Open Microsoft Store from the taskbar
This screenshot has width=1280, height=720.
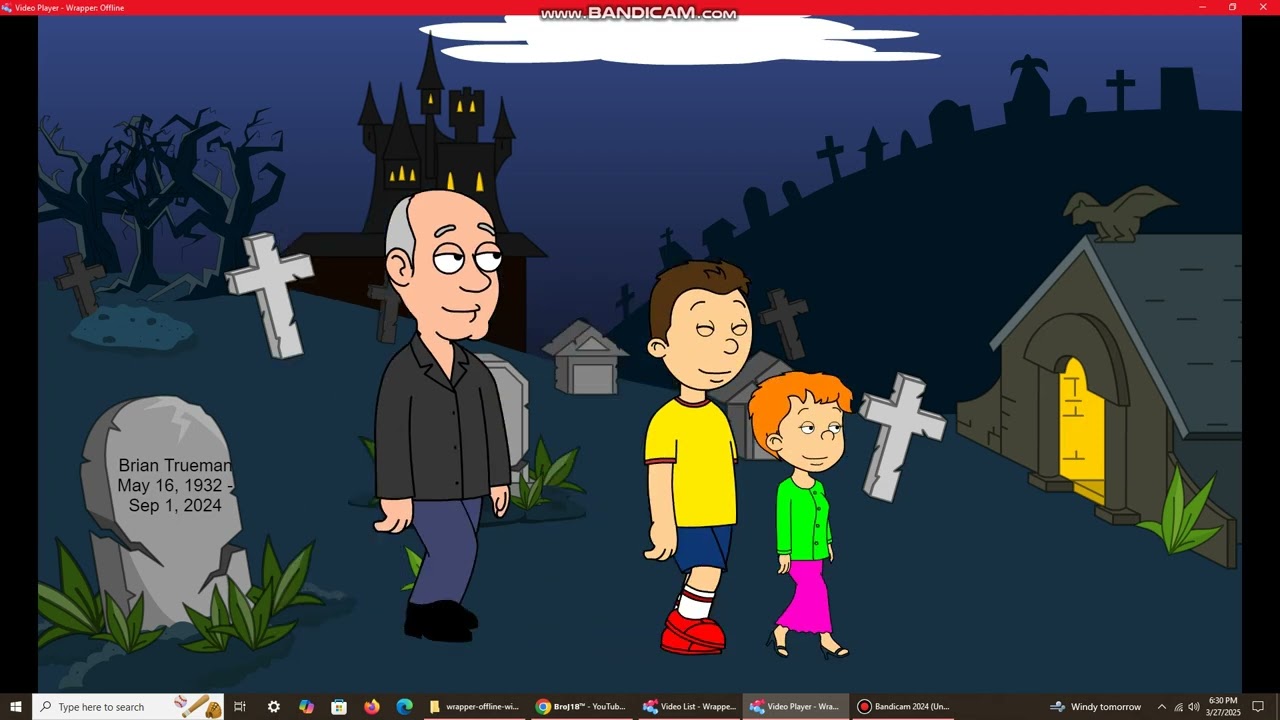point(339,707)
